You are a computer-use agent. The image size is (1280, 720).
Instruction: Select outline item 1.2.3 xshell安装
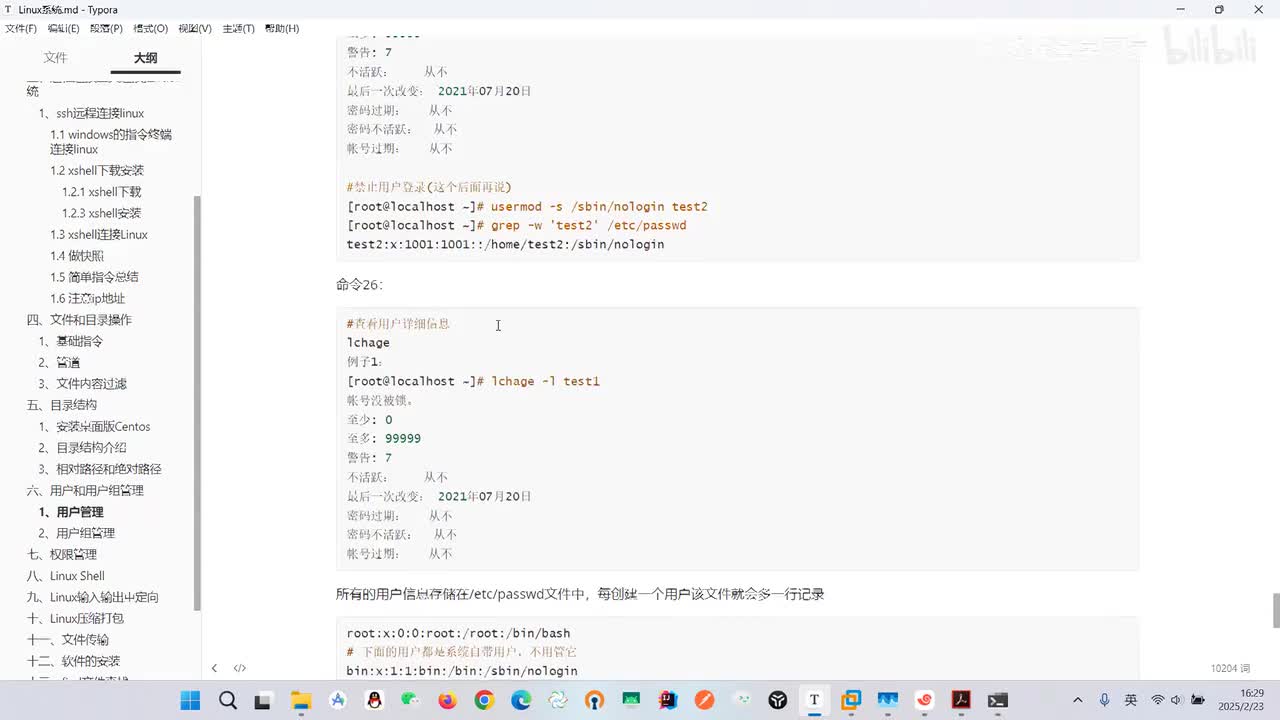101,213
